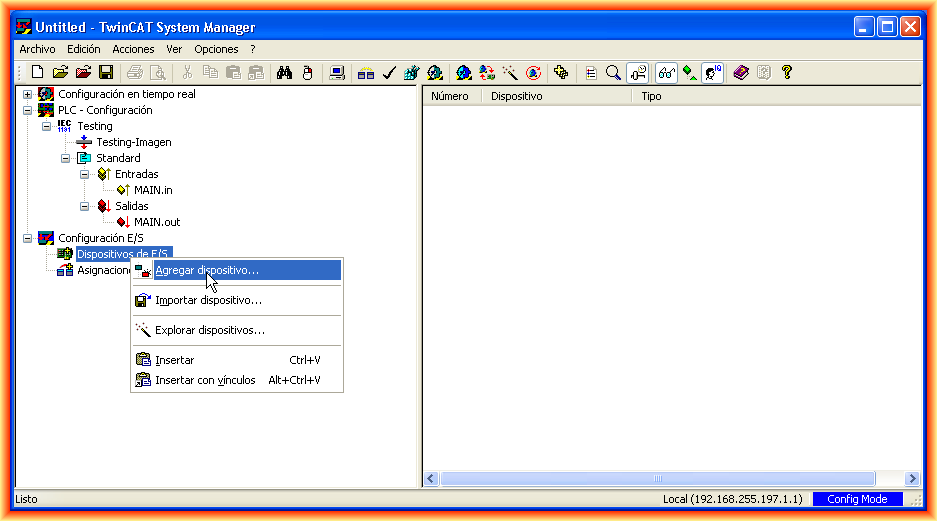The height and width of the screenshot is (521, 937).
Task: Click the purple book toolbar icon
Action: [740, 72]
